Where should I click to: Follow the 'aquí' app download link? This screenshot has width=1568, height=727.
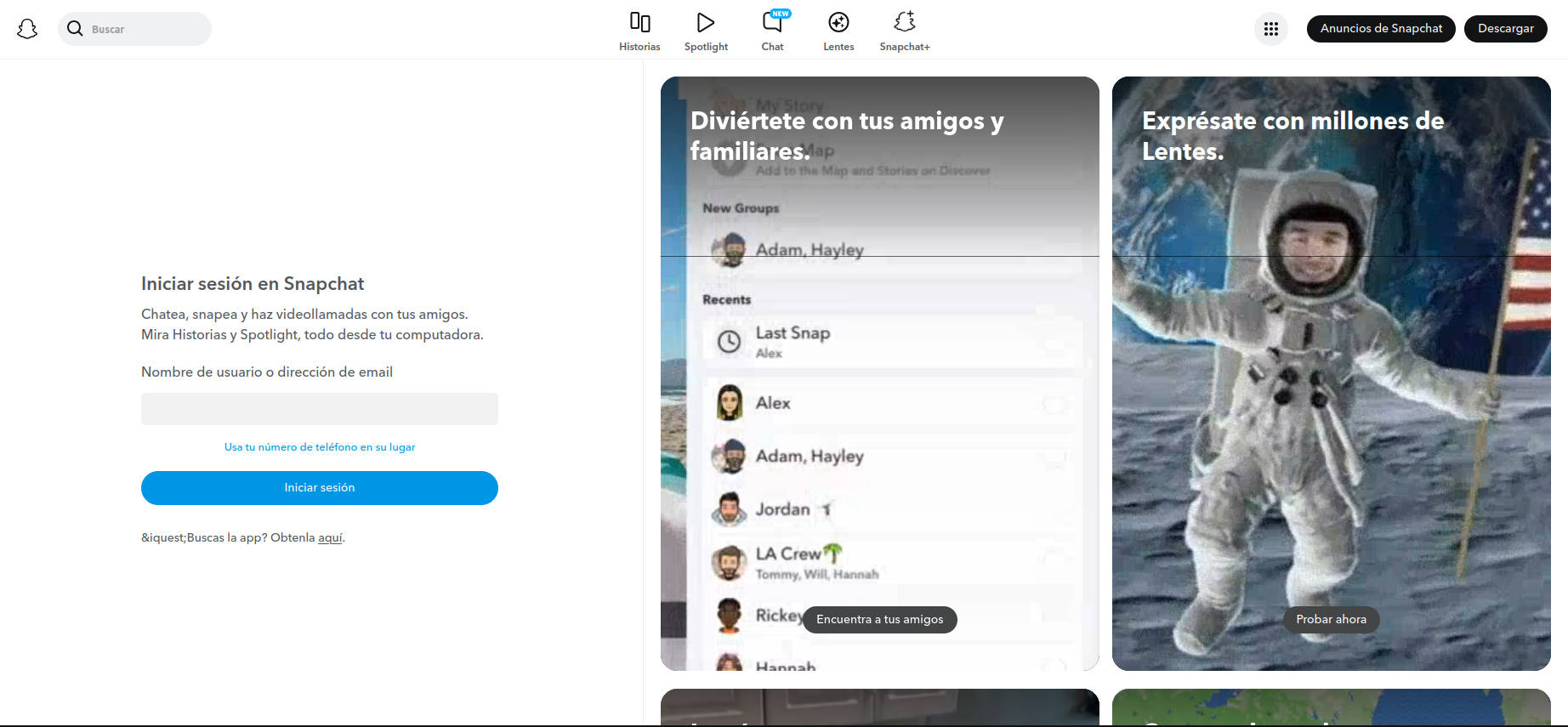[x=330, y=538]
